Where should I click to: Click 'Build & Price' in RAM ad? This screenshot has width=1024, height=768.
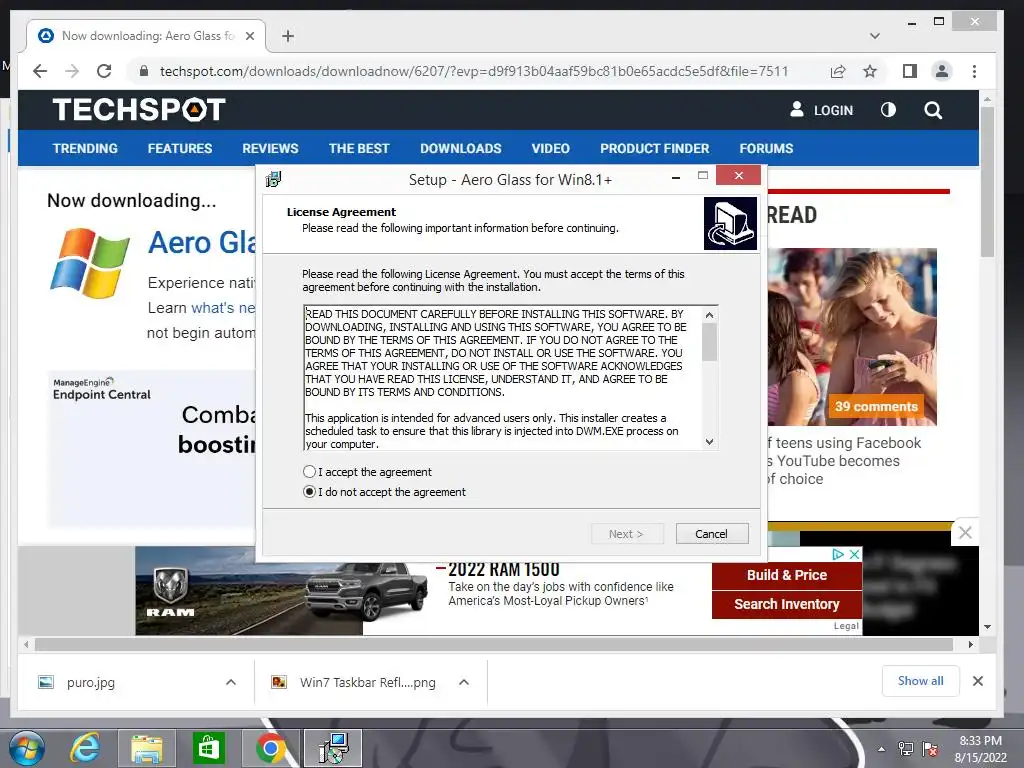[x=787, y=575]
